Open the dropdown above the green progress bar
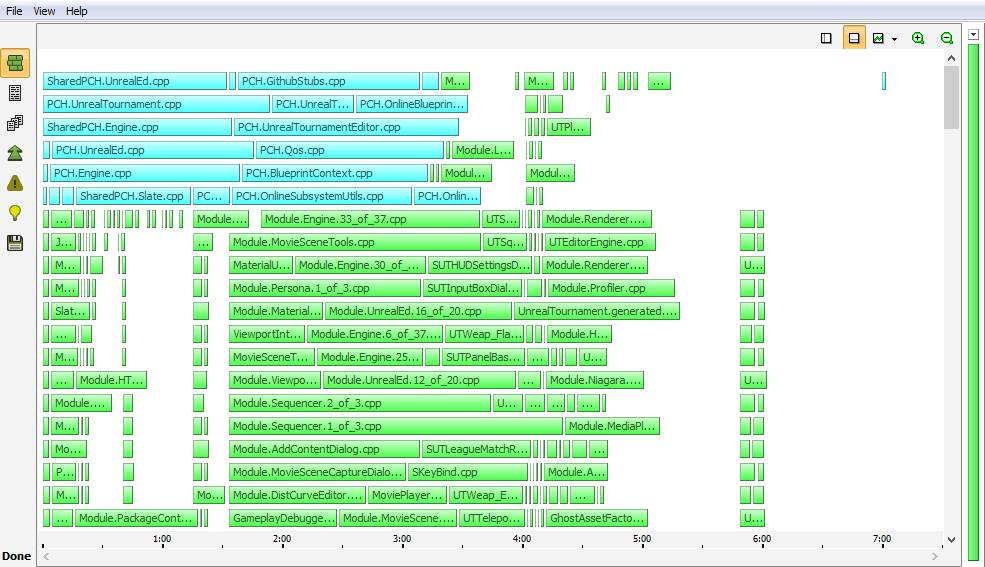 pyautogui.click(x=974, y=34)
